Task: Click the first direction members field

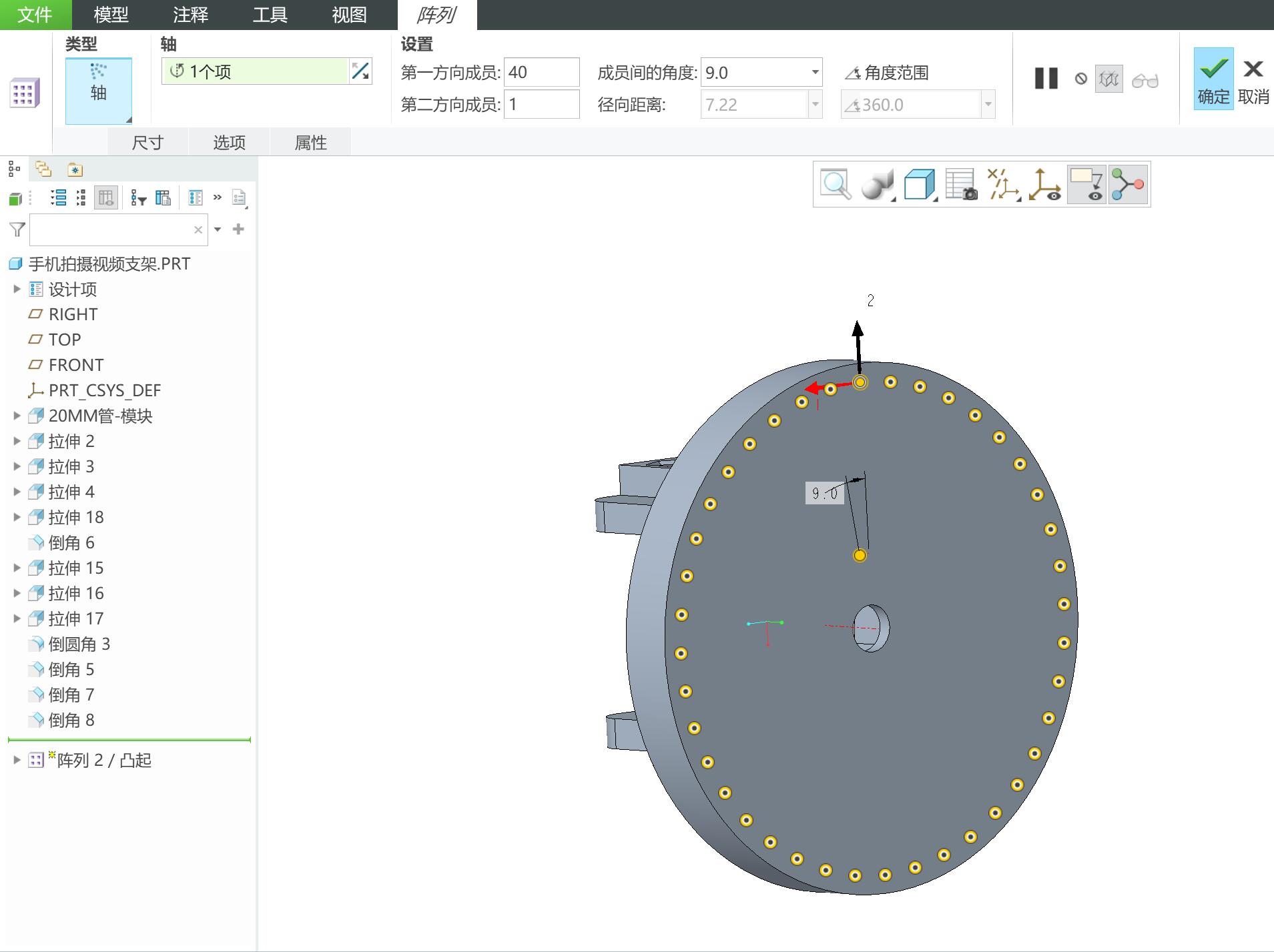Action: [x=541, y=72]
